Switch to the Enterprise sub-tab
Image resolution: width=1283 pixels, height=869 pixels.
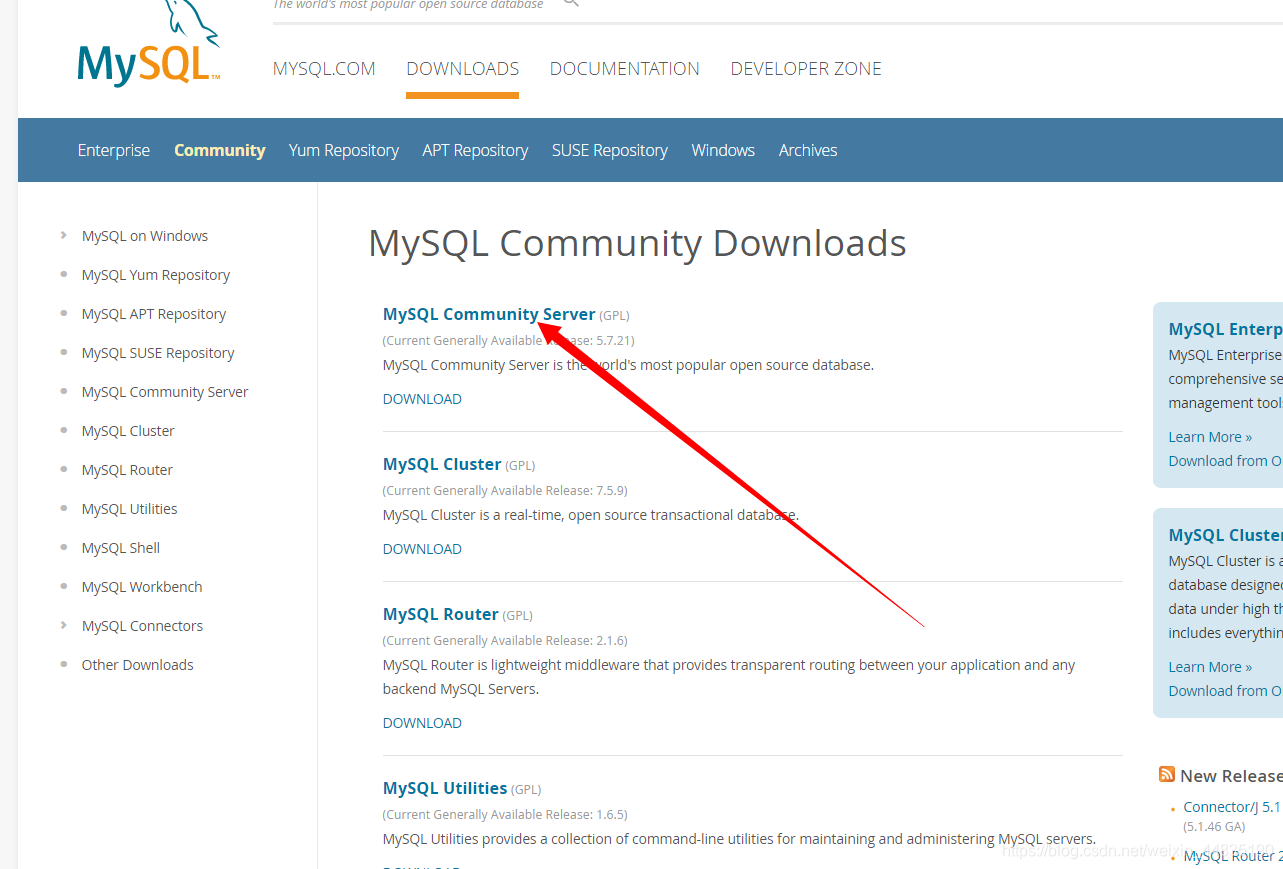(x=114, y=150)
